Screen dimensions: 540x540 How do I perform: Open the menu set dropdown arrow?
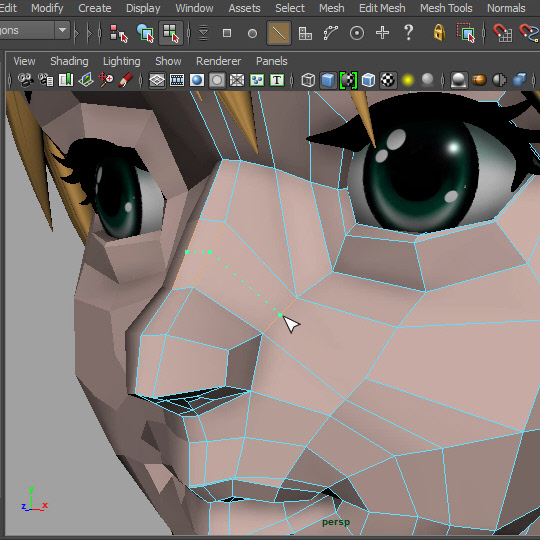coord(62,30)
